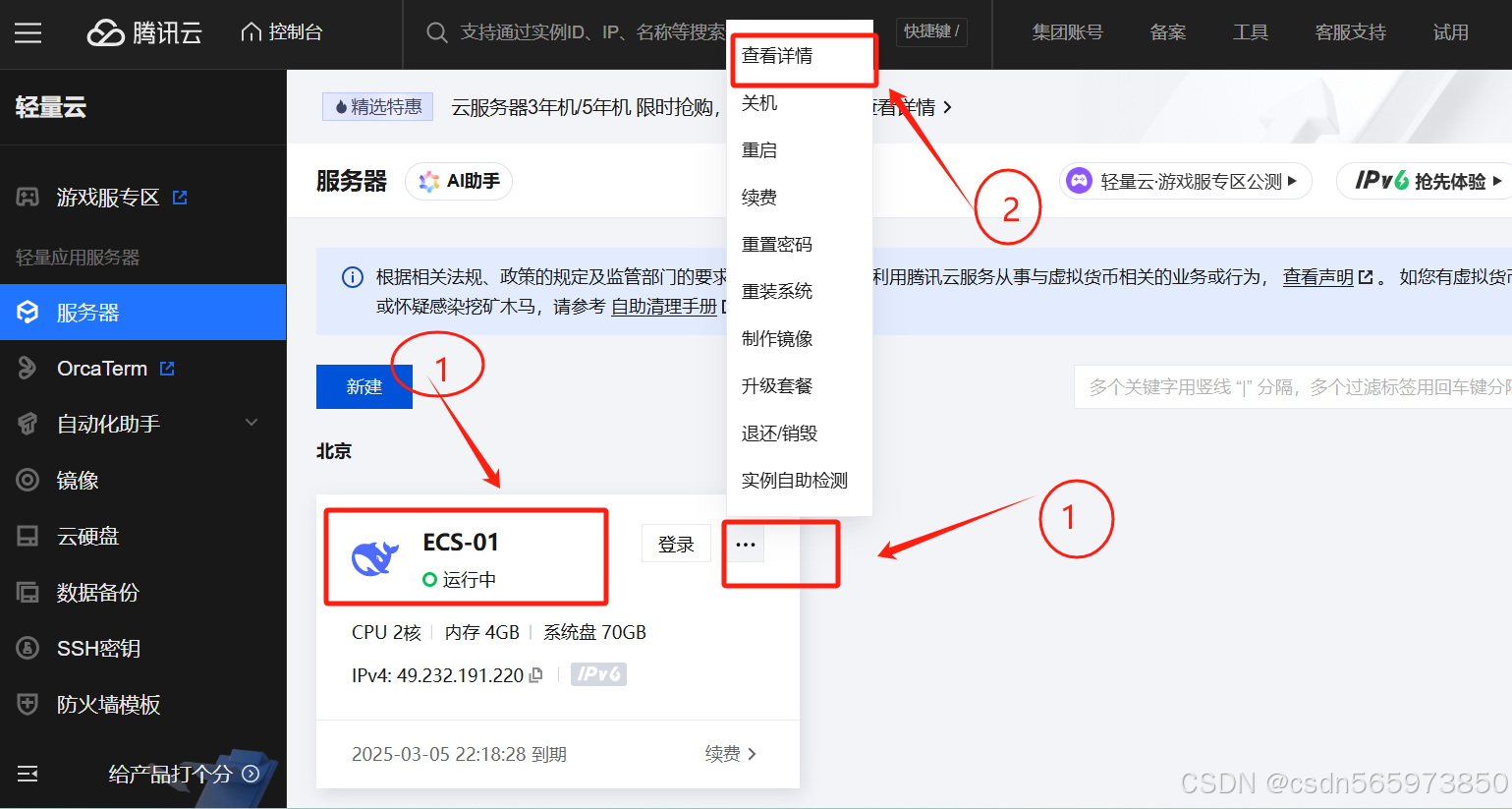
Task: Click external-link icon beside OrcaTerm
Action: 167,369
